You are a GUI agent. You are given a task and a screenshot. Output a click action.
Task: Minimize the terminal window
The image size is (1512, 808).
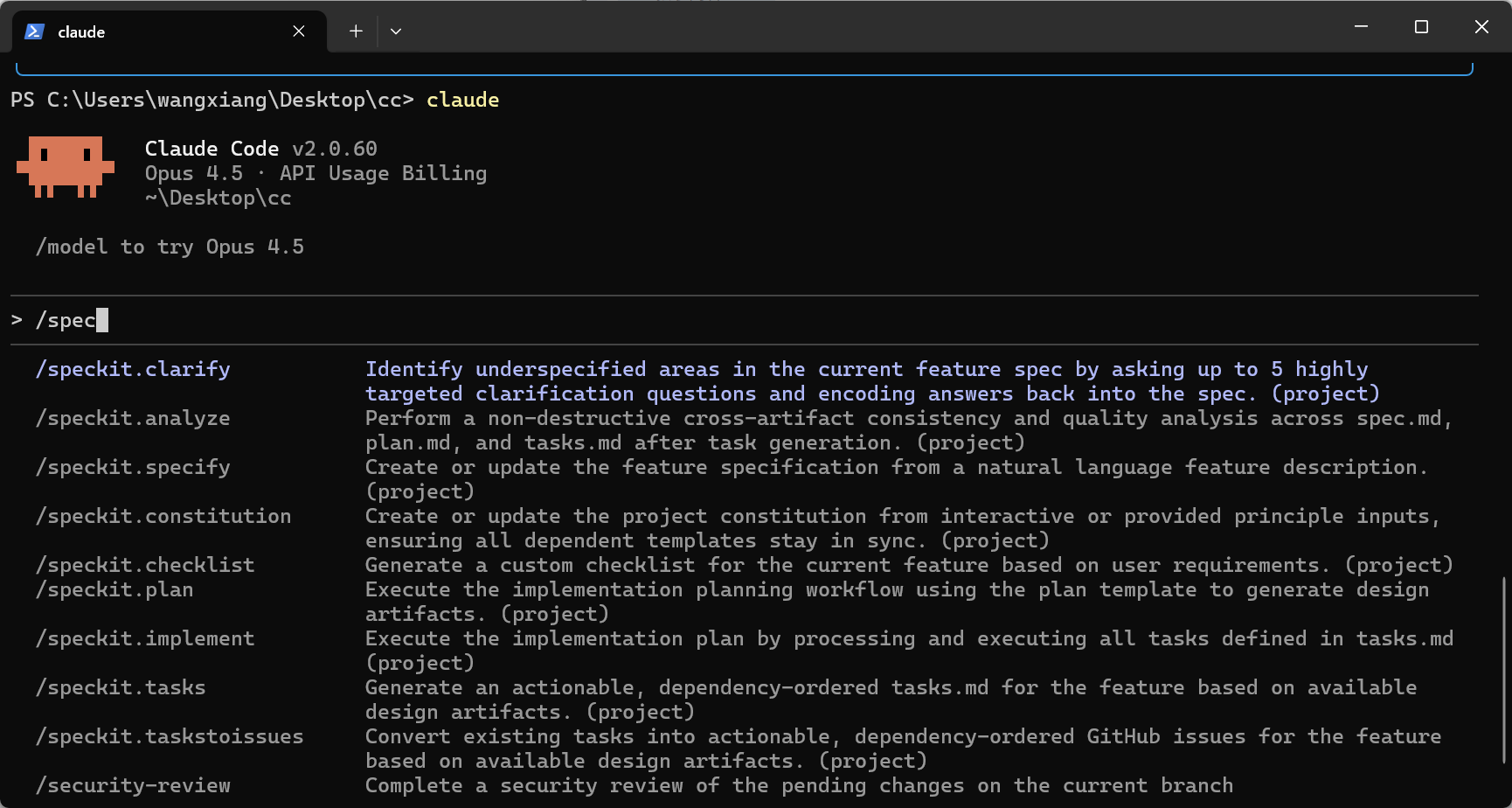[1361, 27]
